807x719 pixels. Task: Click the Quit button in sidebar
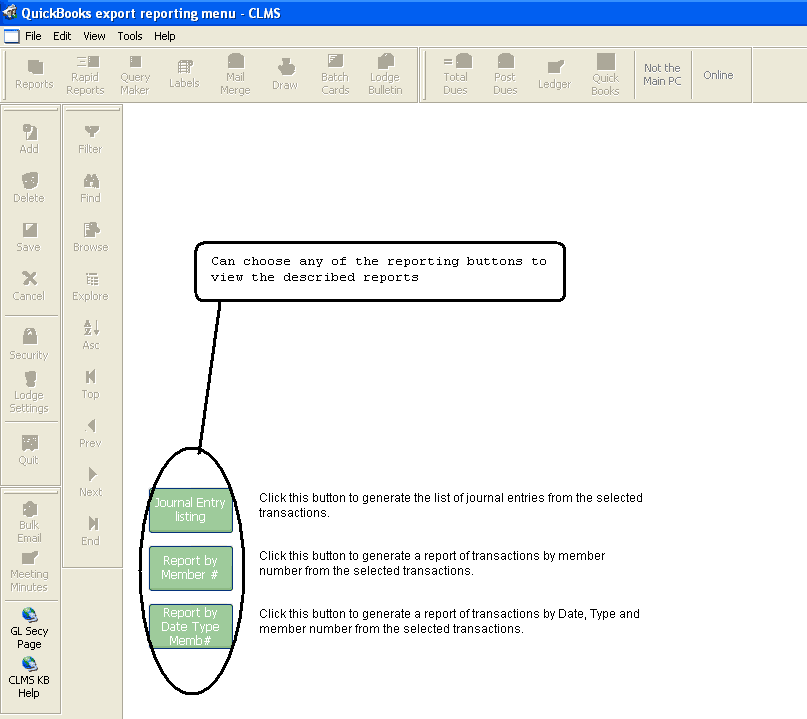click(x=29, y=450)
